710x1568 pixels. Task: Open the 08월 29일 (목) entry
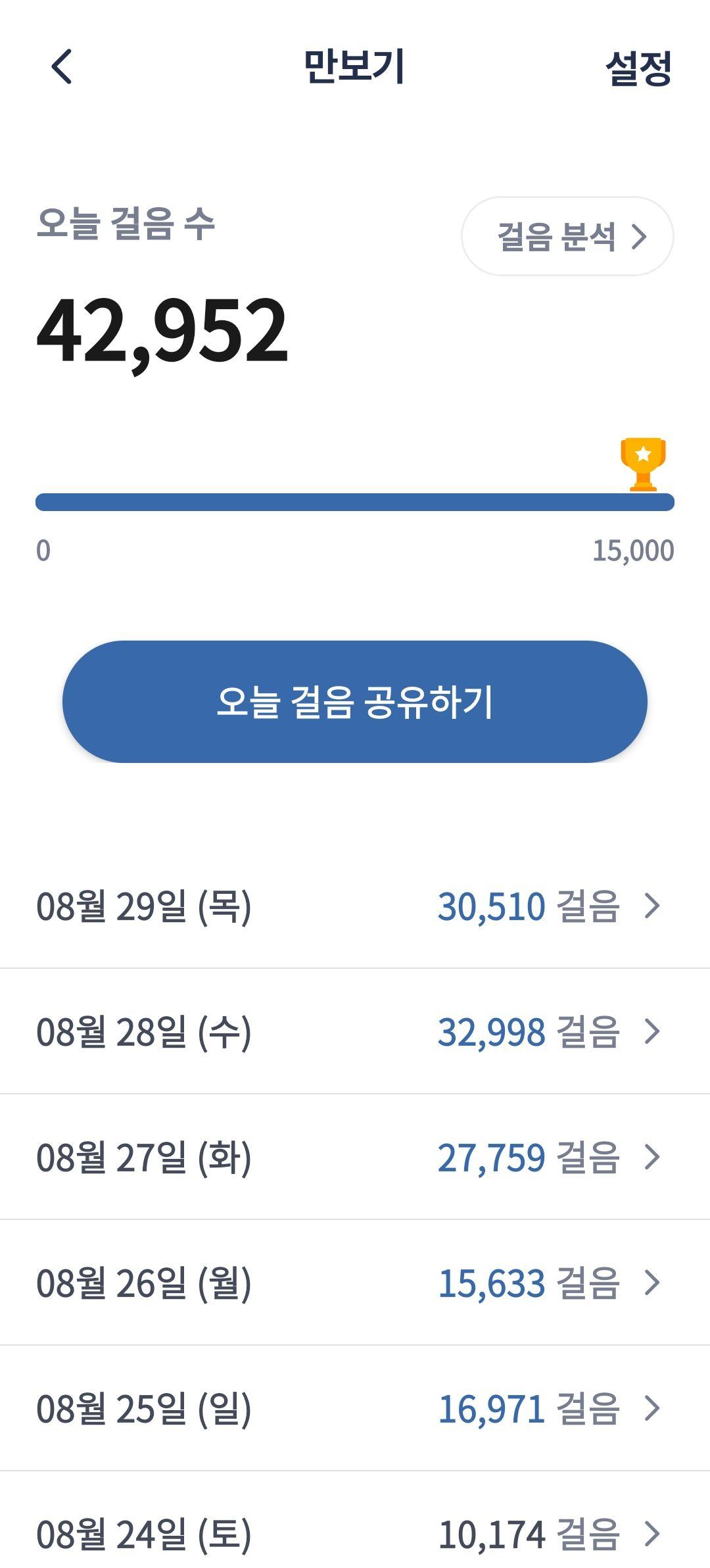[x=355, y=906]
